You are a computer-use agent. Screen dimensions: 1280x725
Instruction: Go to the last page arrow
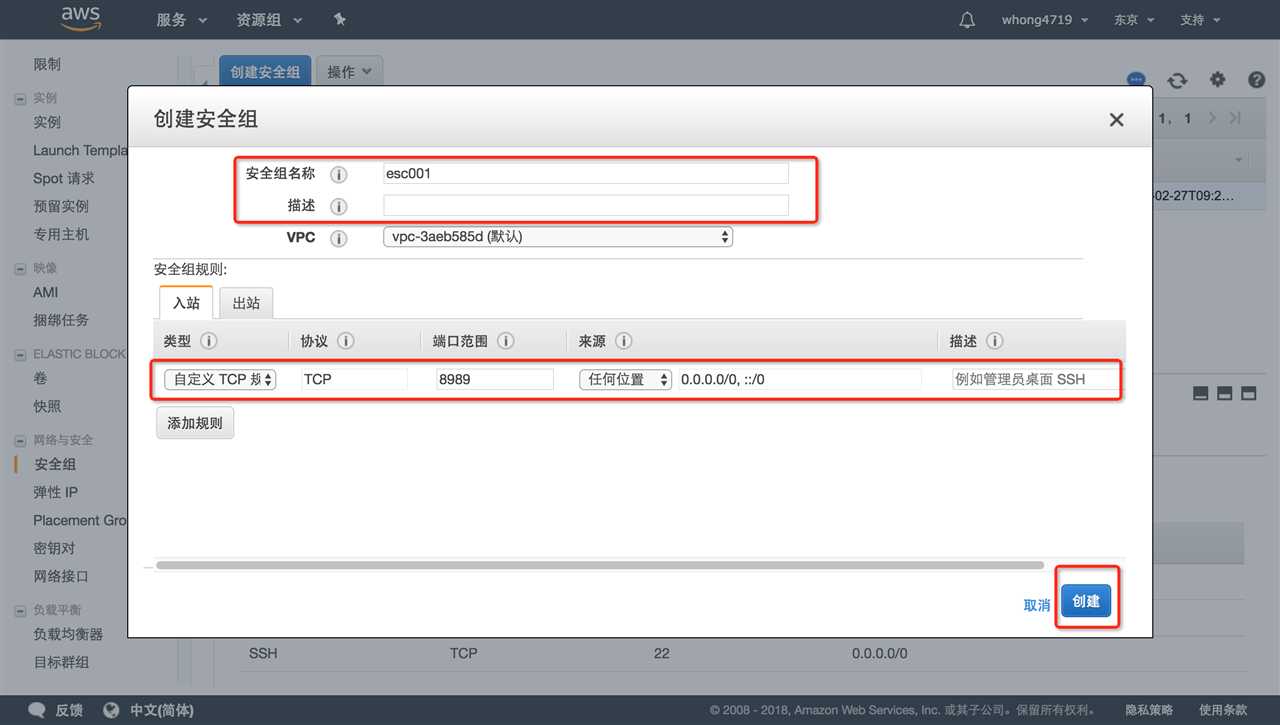1235,118
